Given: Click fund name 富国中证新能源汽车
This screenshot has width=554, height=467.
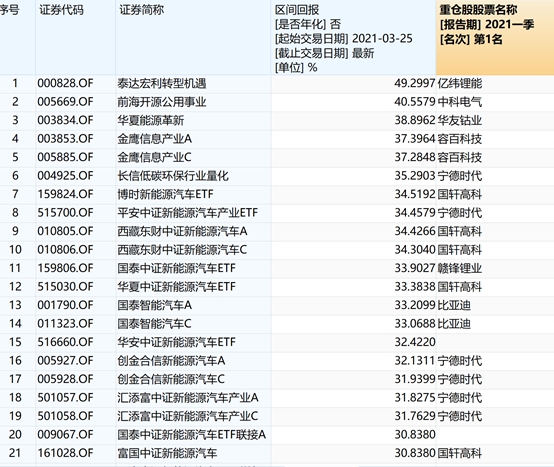Looking at the screenshot, I should pyautogui.click(x=167, y=453).
